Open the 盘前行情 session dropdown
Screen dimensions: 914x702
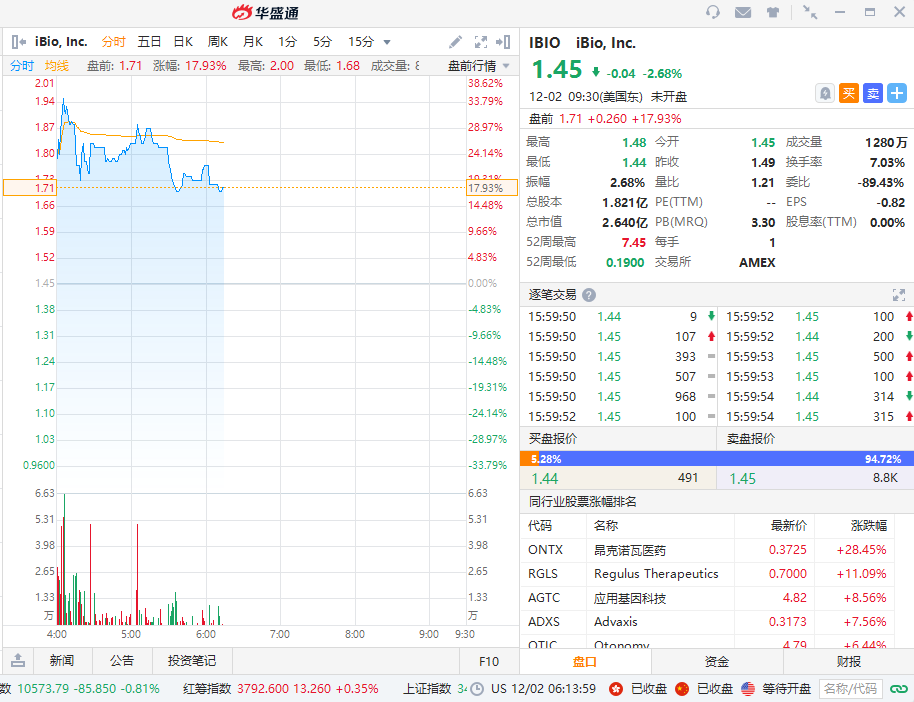pos(479,66)
